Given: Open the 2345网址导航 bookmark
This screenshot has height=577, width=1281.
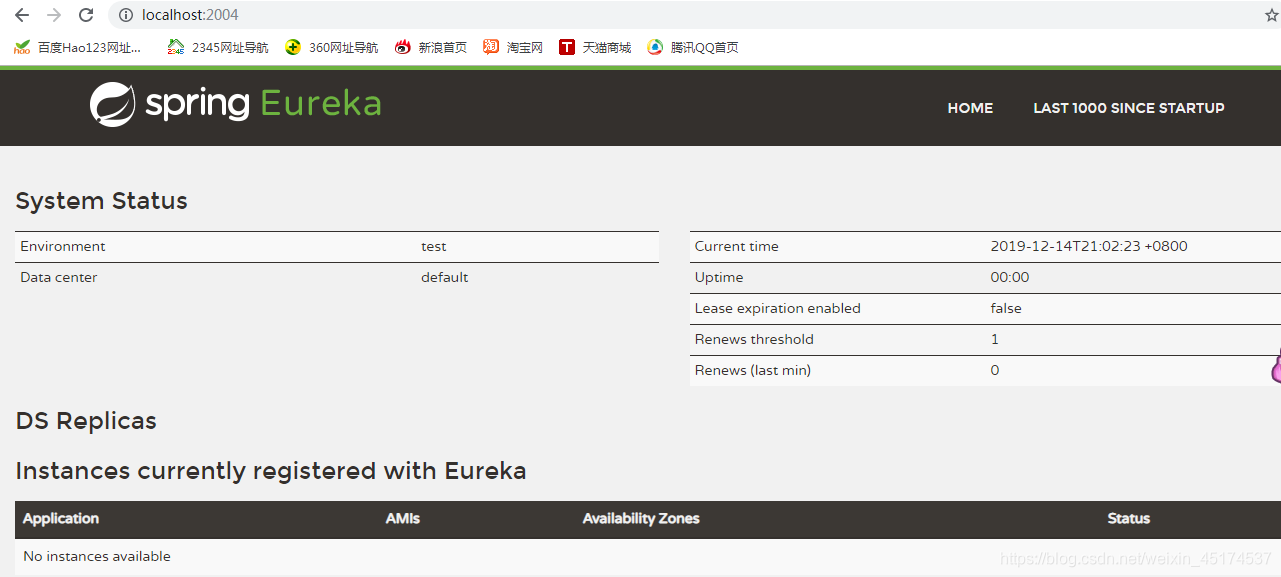Looking at the screenshot, I should point(218,47).
